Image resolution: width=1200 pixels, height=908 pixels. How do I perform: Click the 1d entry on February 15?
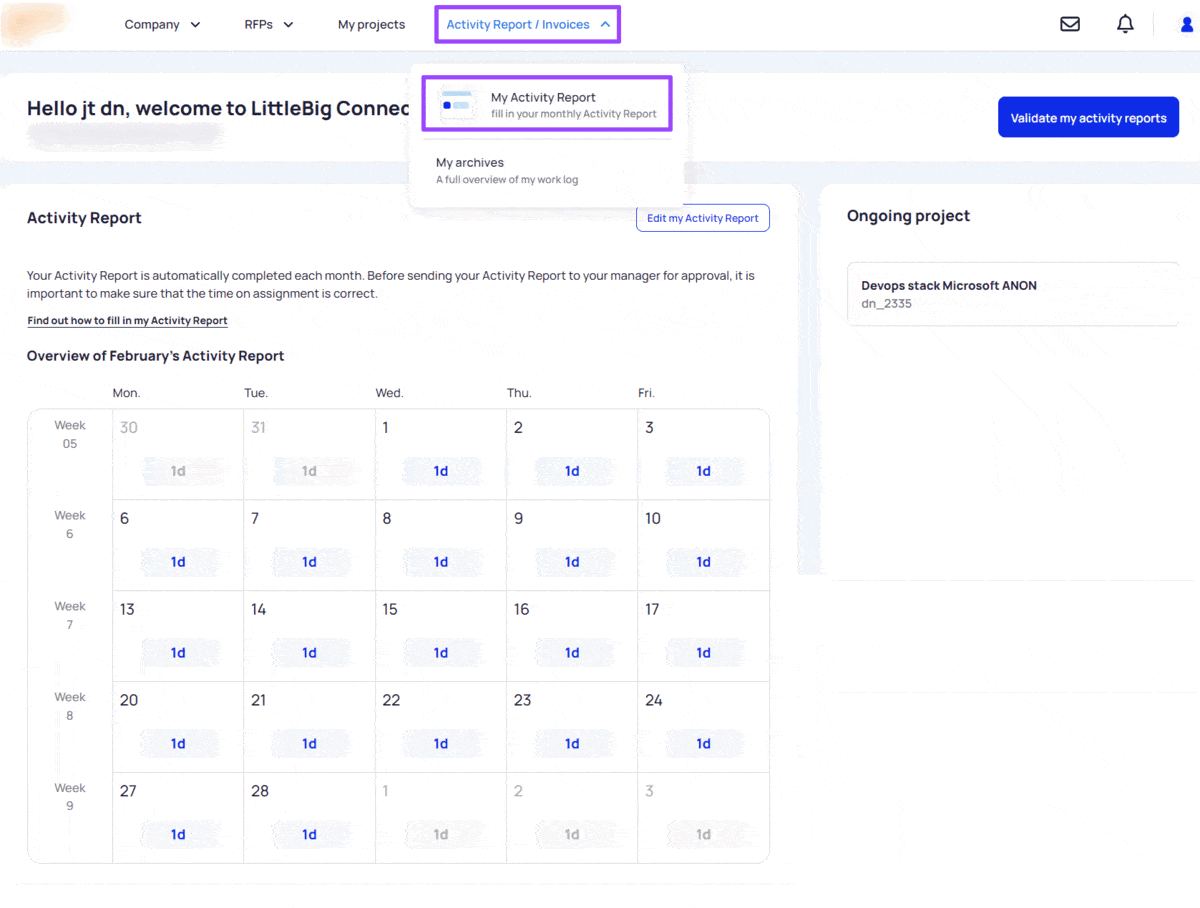pos(441,653)
